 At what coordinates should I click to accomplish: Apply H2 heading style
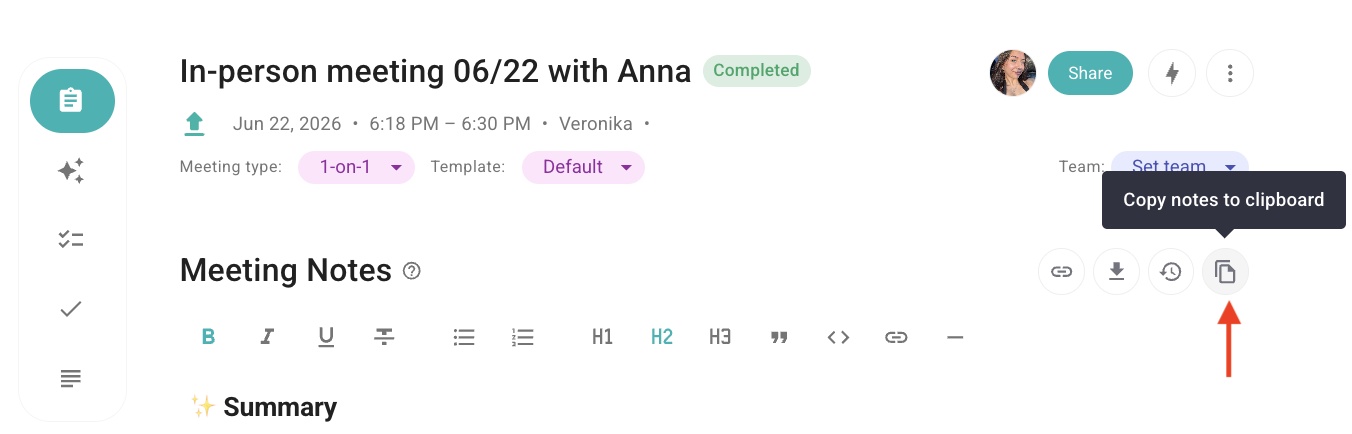tap(662, 337)
